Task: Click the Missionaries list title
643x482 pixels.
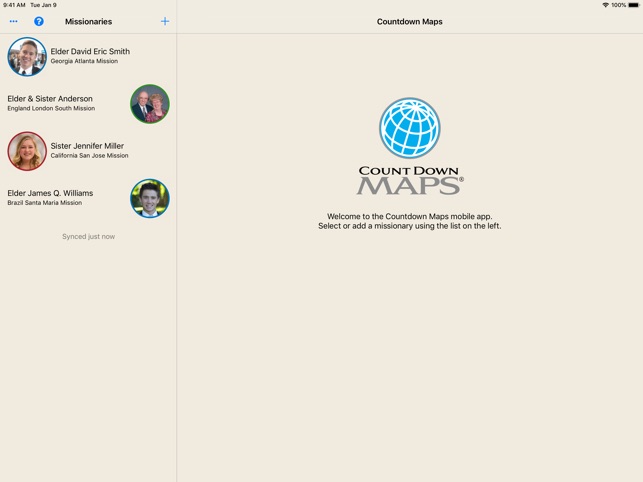Action: [x=89, y=21]
